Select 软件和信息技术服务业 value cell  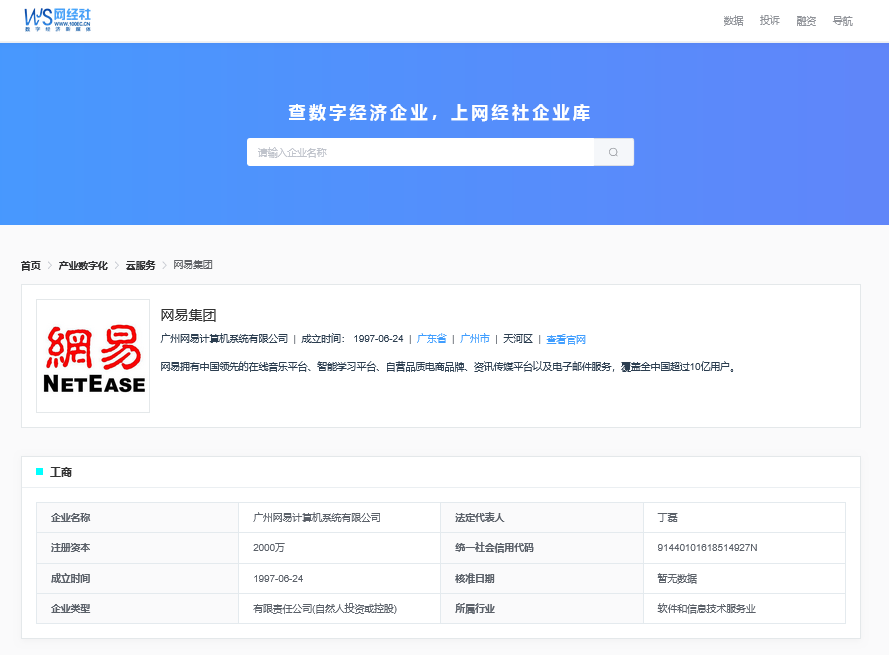[744, 608]
